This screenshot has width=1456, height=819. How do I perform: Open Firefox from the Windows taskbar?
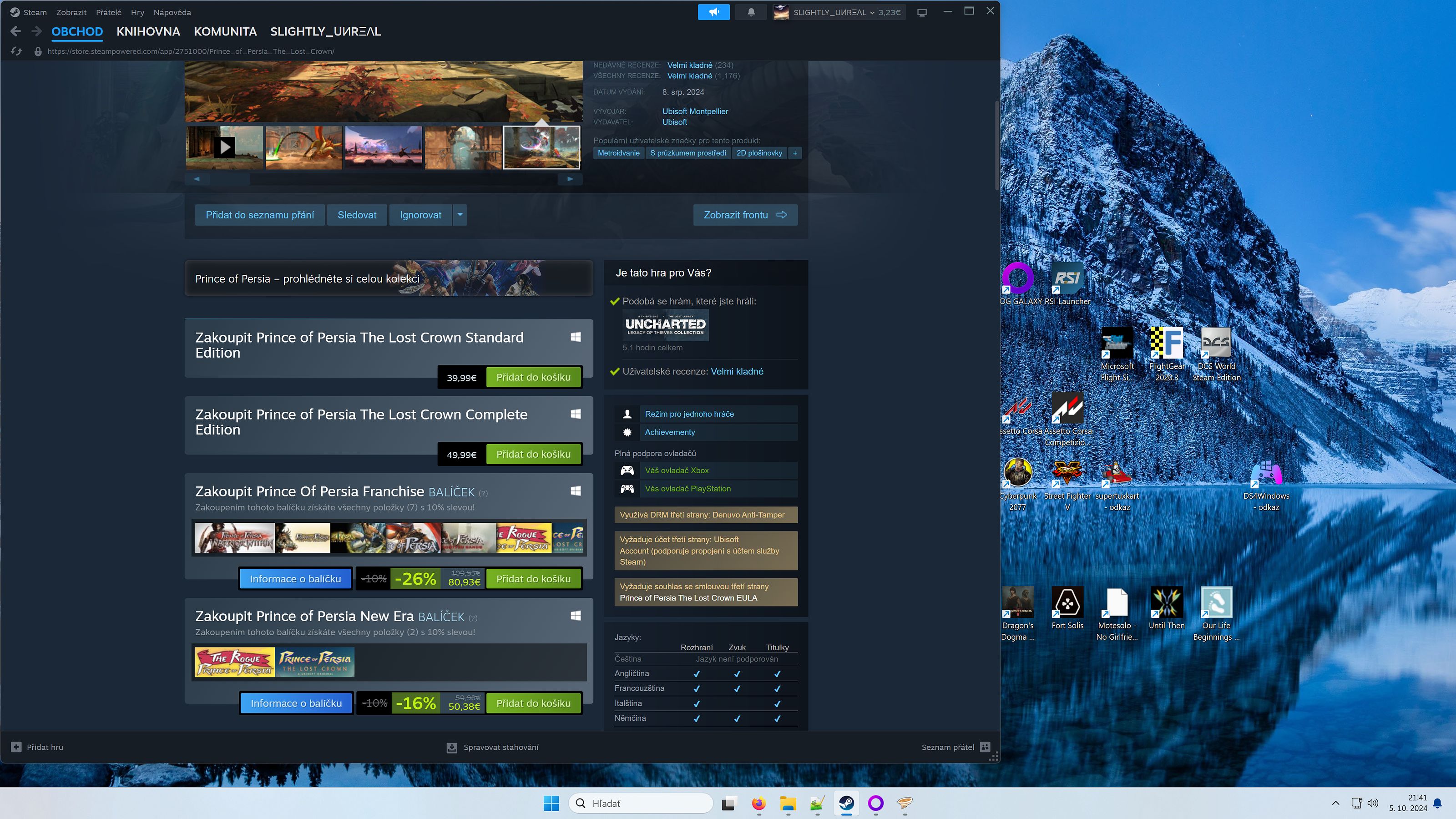click(x=758, y=803)
